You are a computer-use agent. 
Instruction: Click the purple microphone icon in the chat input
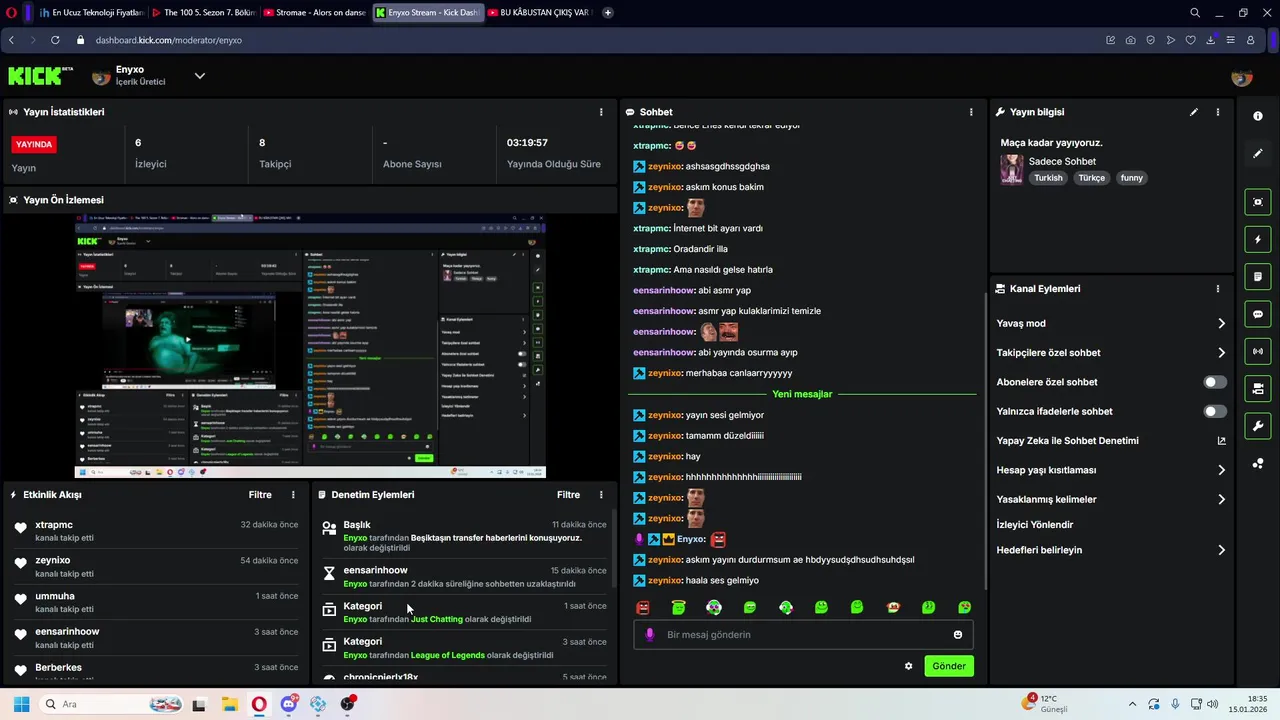click(649, 634)
